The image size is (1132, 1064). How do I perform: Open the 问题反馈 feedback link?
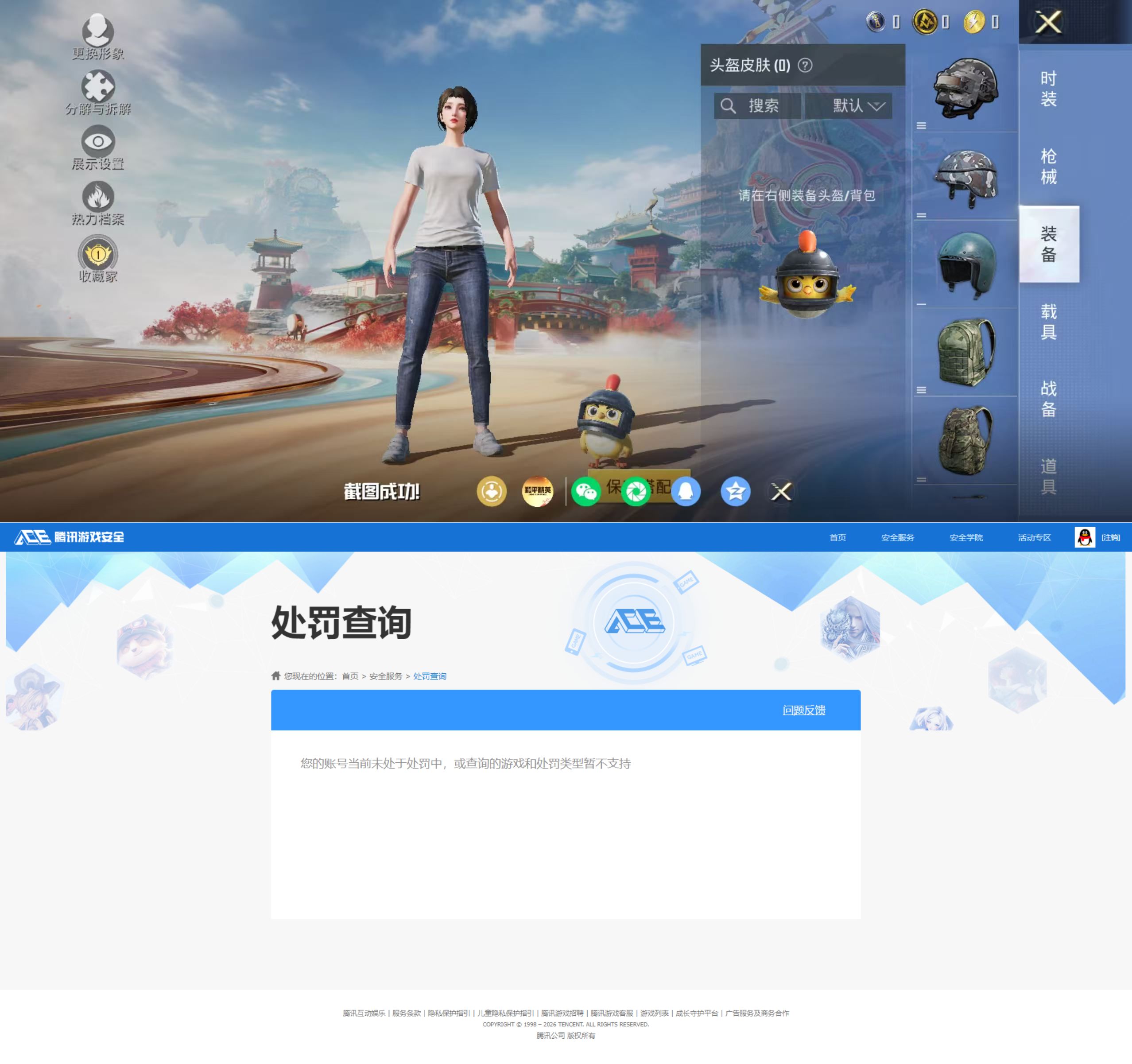click(x=803, y=710)
